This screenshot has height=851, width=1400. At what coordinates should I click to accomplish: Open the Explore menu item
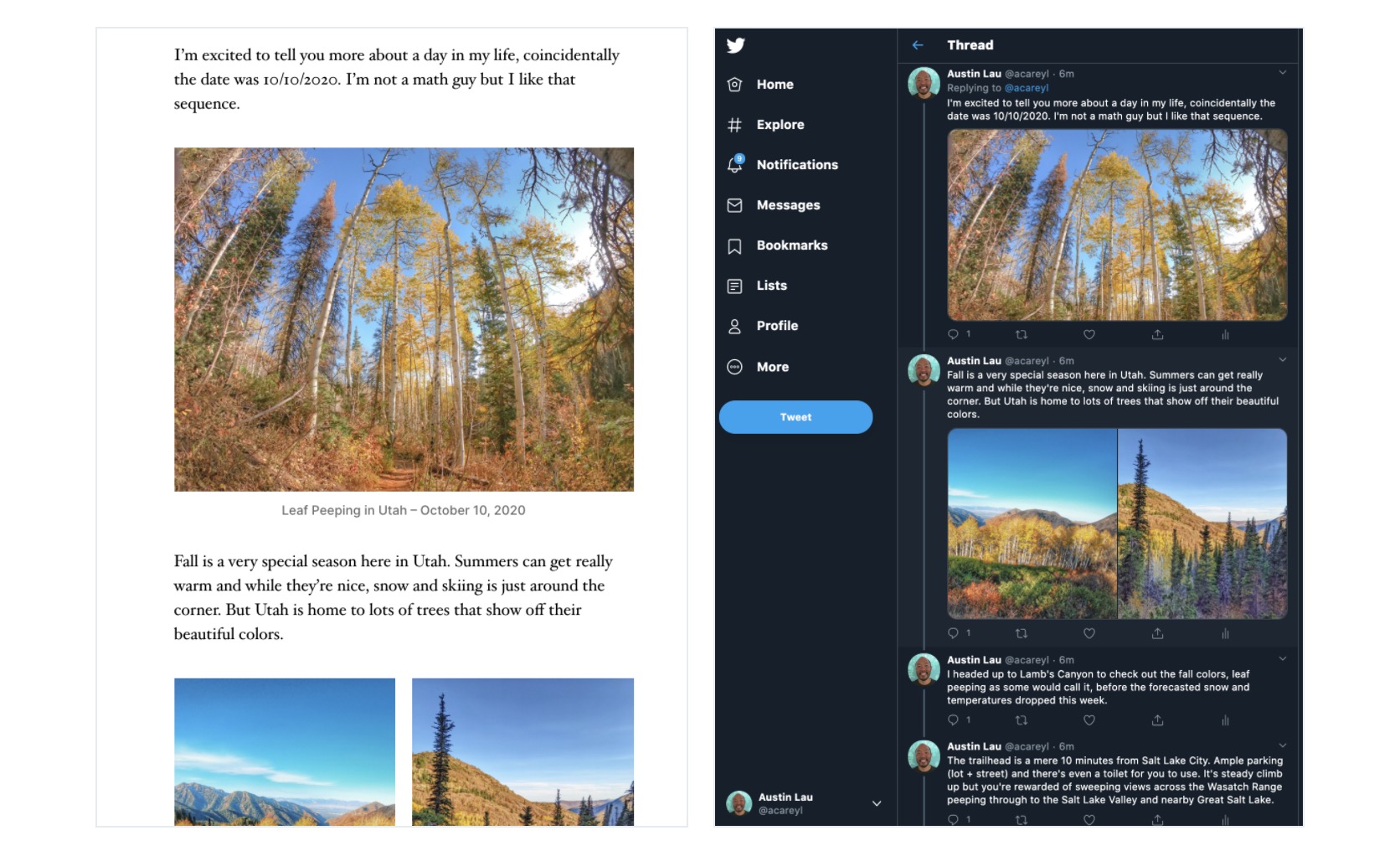(x=780, y=125)
